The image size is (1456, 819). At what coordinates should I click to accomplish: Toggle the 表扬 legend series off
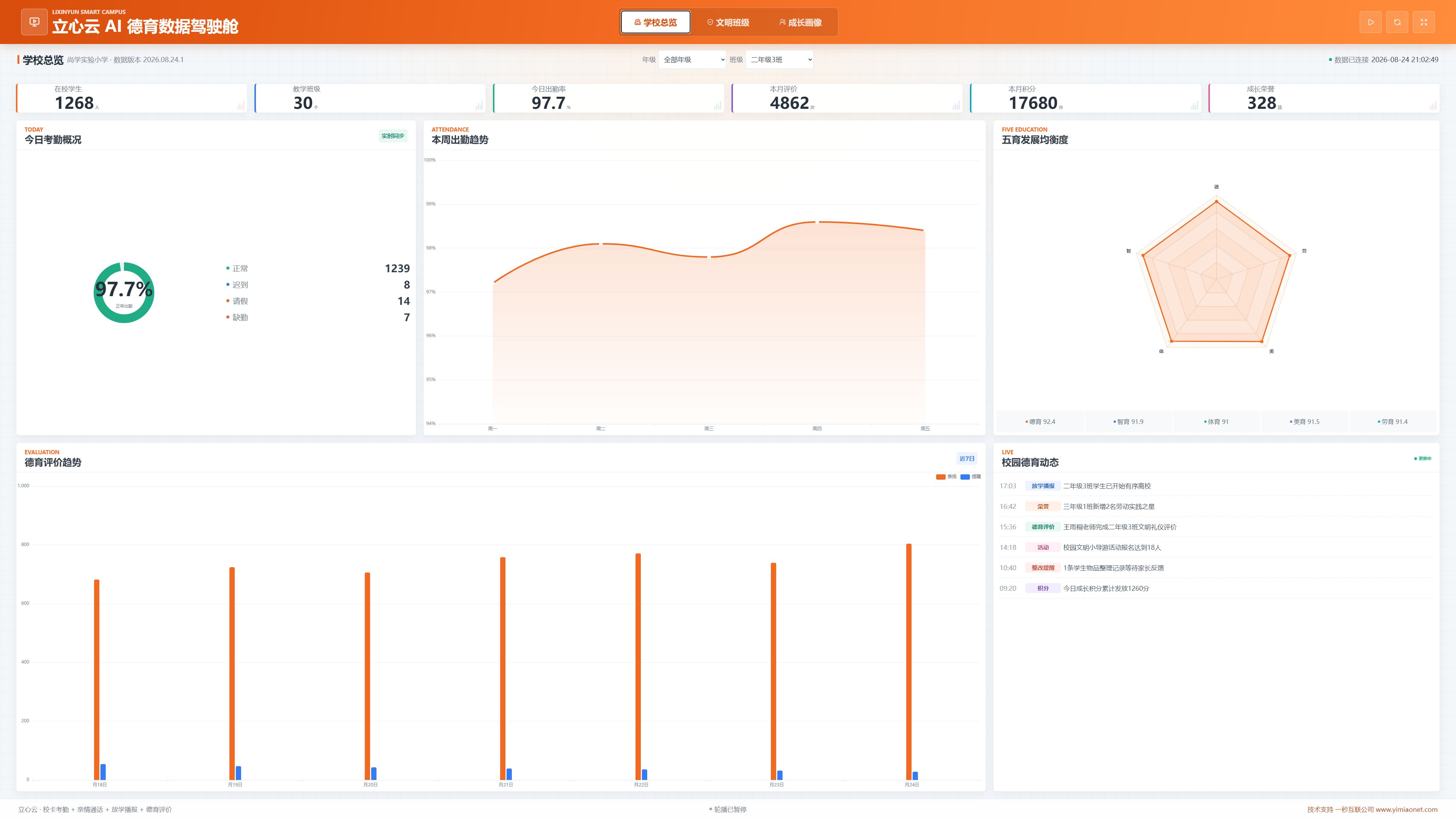pos(946,477)
